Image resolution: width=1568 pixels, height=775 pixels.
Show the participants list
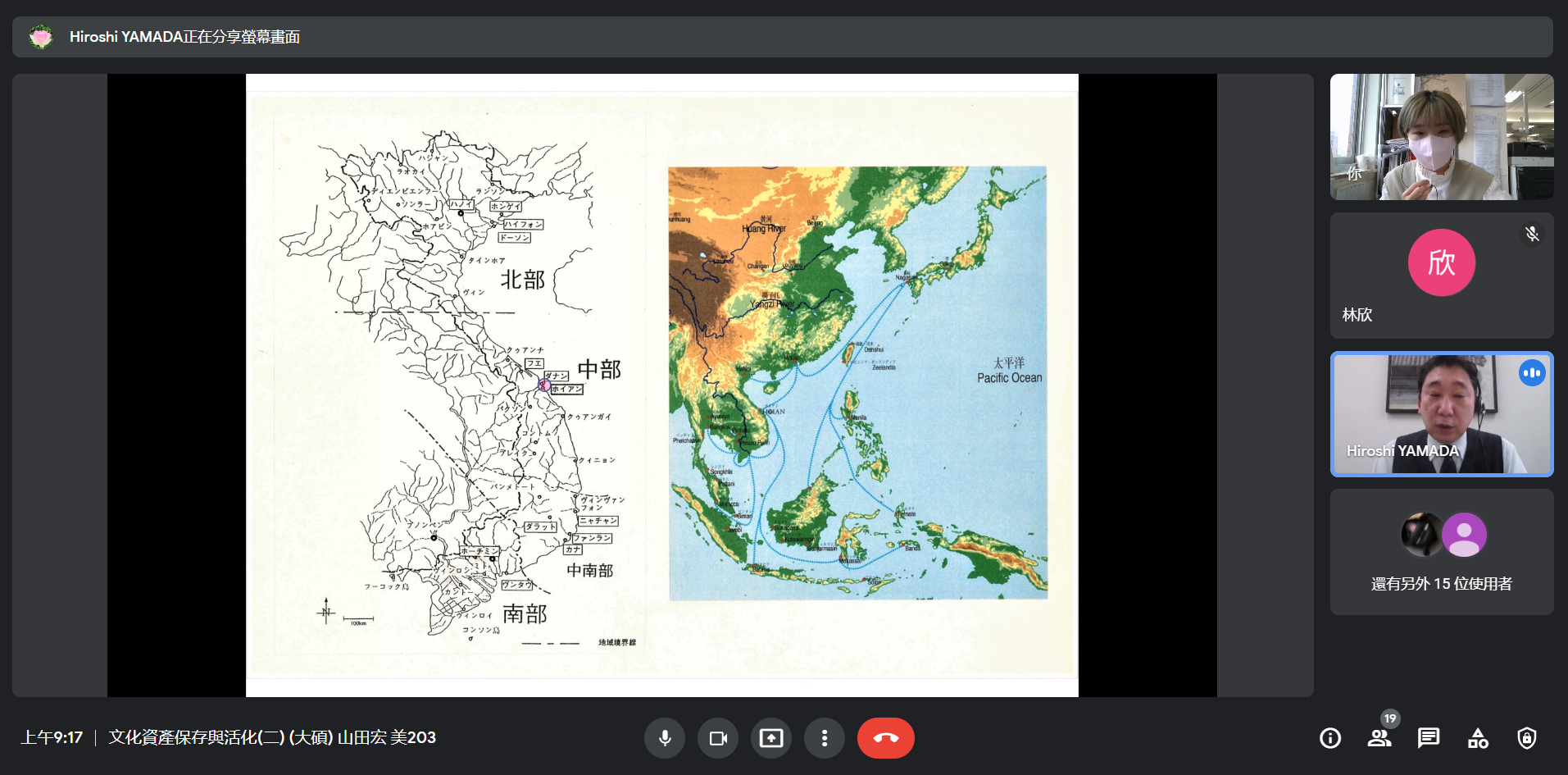click(1379, 738)
